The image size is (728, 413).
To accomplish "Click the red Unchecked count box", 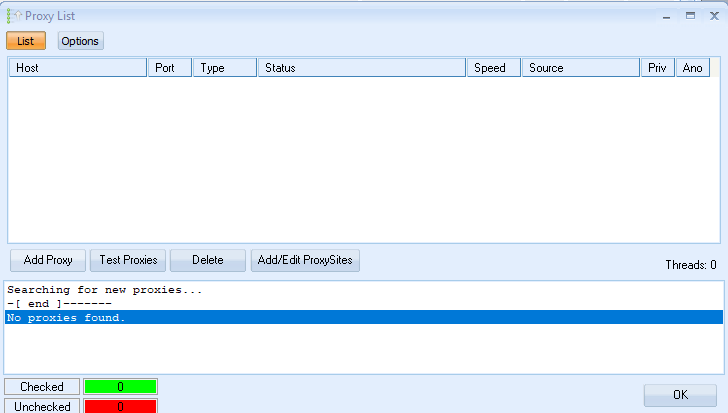I will [x=120, y=406].
